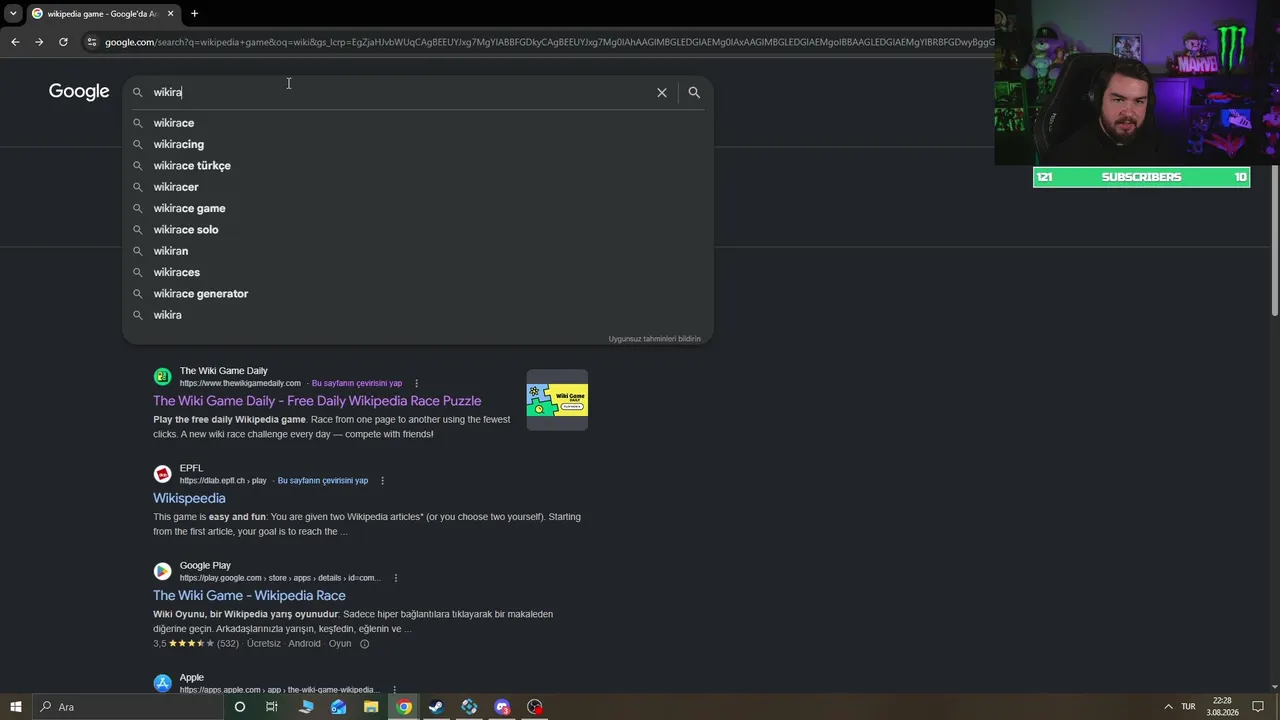Click the 'TUR' keyboard language indicator
This screenshot has width=1280, height=720.
point(1188,707)
